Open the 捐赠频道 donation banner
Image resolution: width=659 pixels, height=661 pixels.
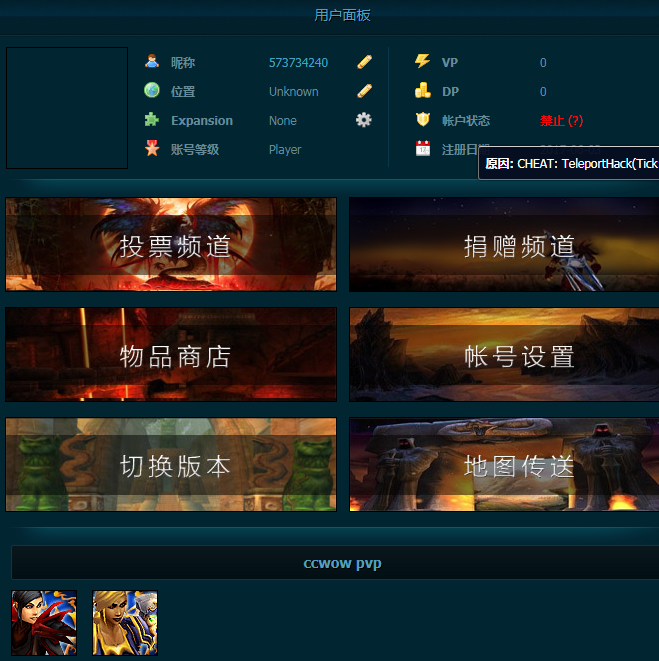(504, 245)
